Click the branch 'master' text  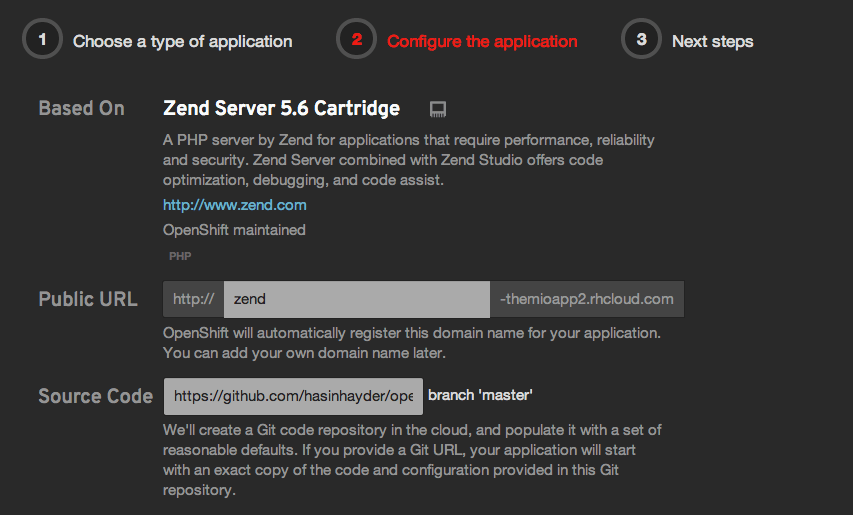pyautogui.click(x=480, y=395)
